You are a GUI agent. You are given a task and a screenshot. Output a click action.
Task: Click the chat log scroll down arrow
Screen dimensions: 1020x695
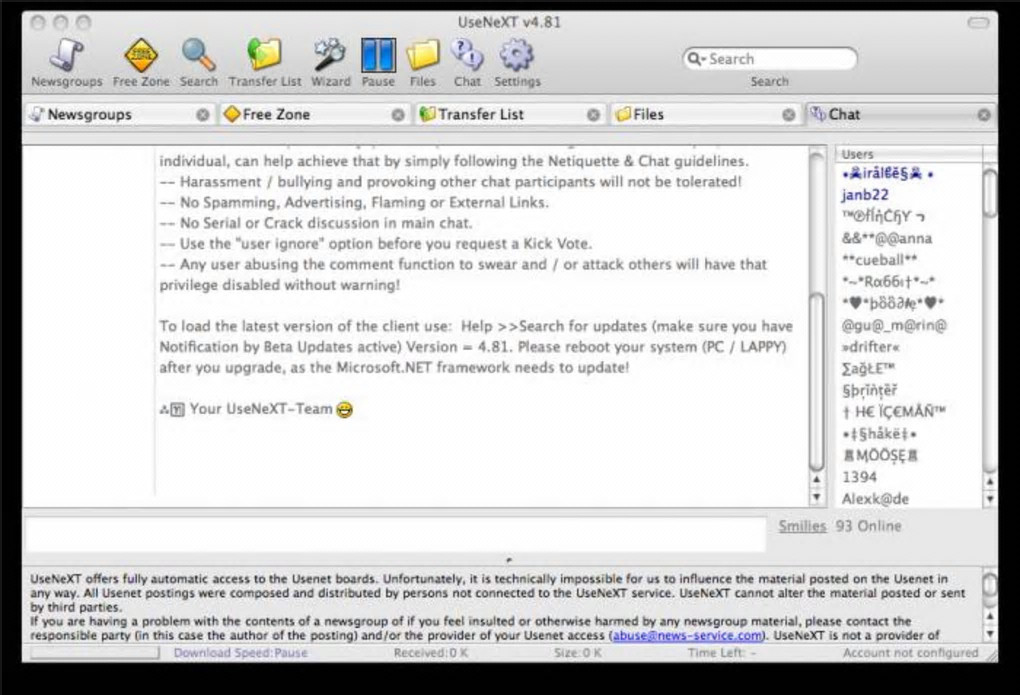pyautogui.click(x=817, y=498)
